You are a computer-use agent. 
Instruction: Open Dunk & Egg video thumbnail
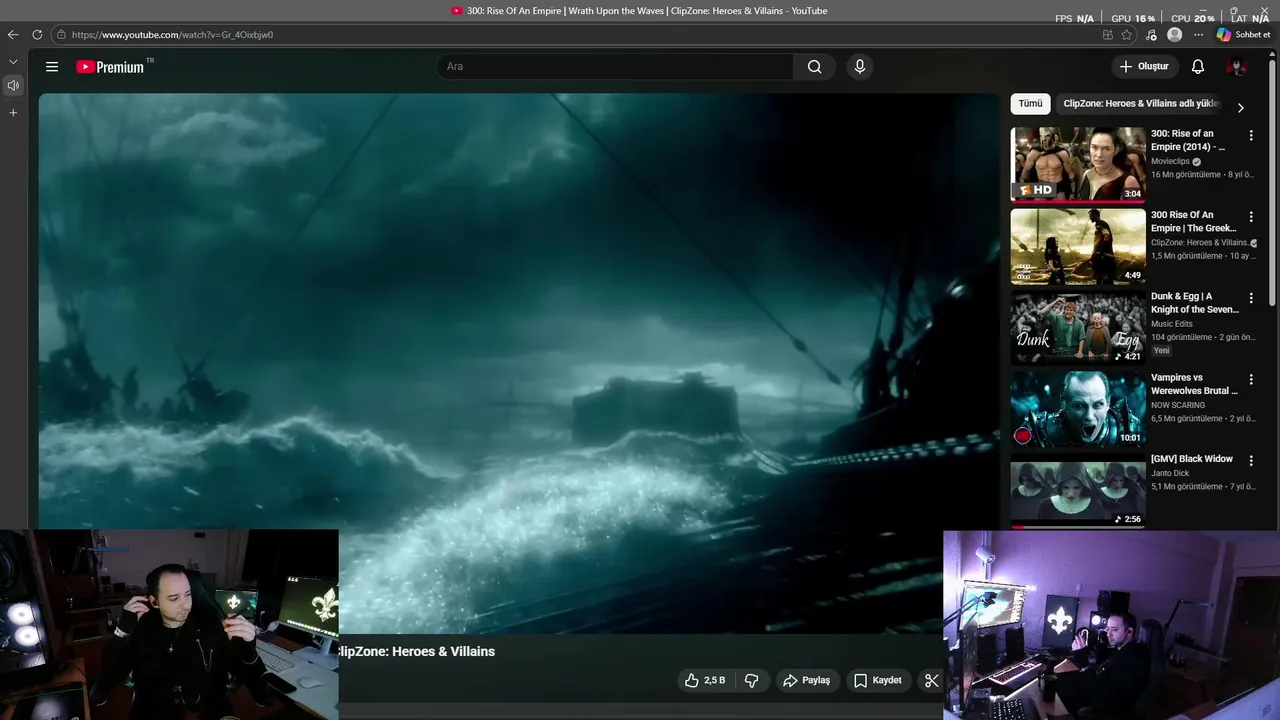point(1078,327)
